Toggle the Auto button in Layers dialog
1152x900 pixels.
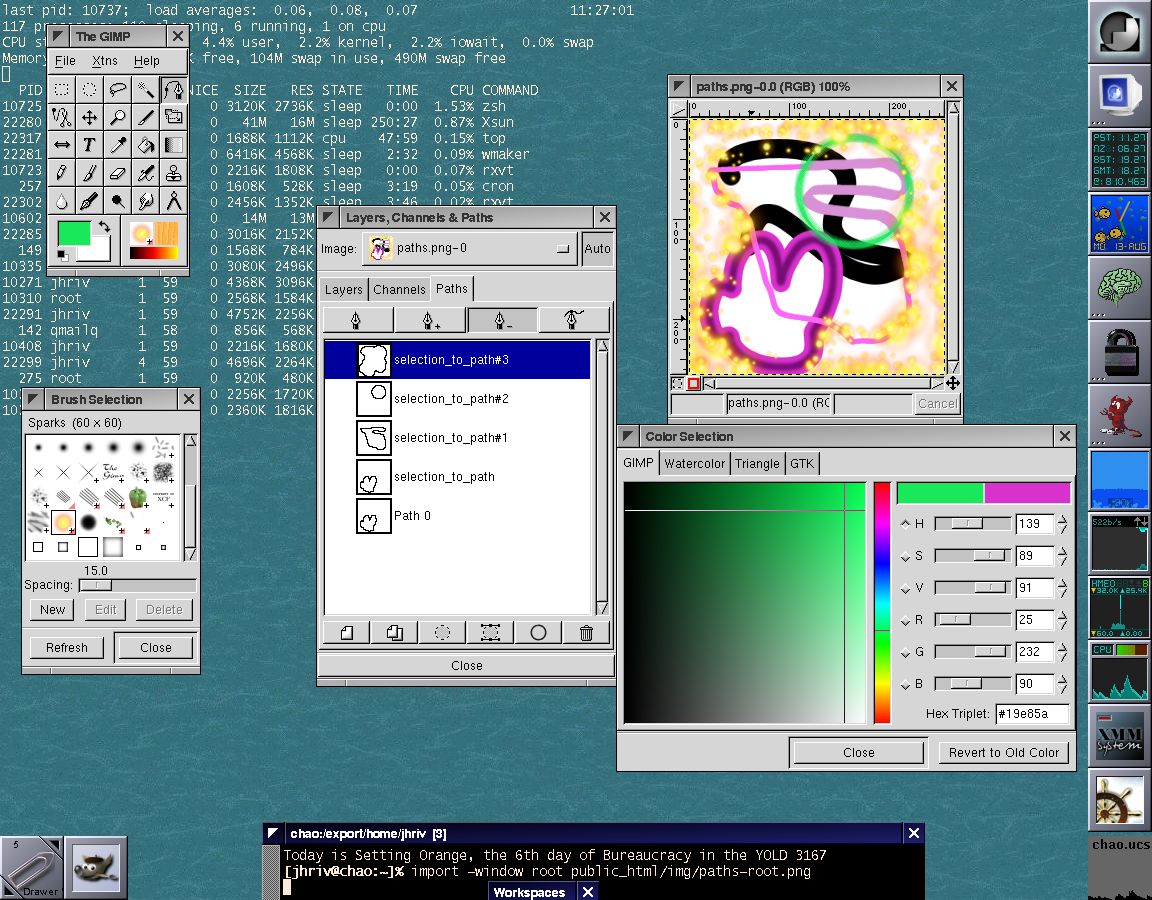pyautogui.click(x=597, y=249)
